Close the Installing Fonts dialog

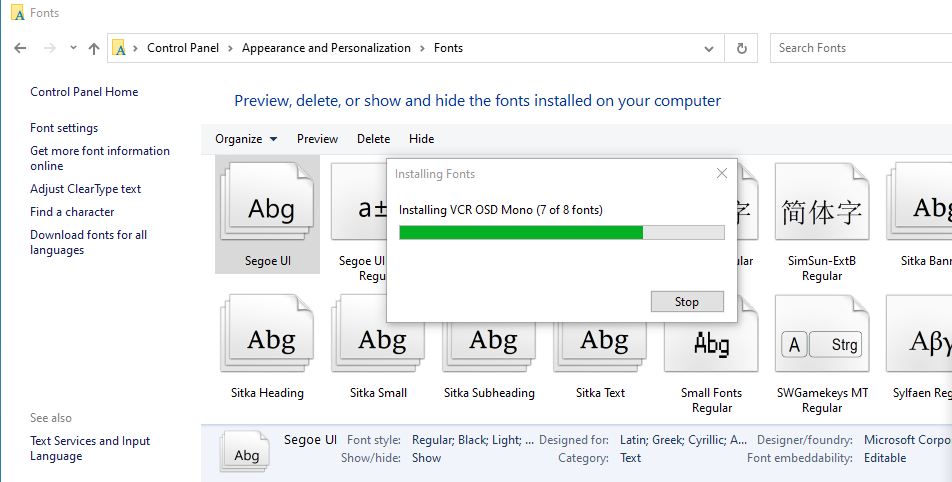[x=722, y=174]
